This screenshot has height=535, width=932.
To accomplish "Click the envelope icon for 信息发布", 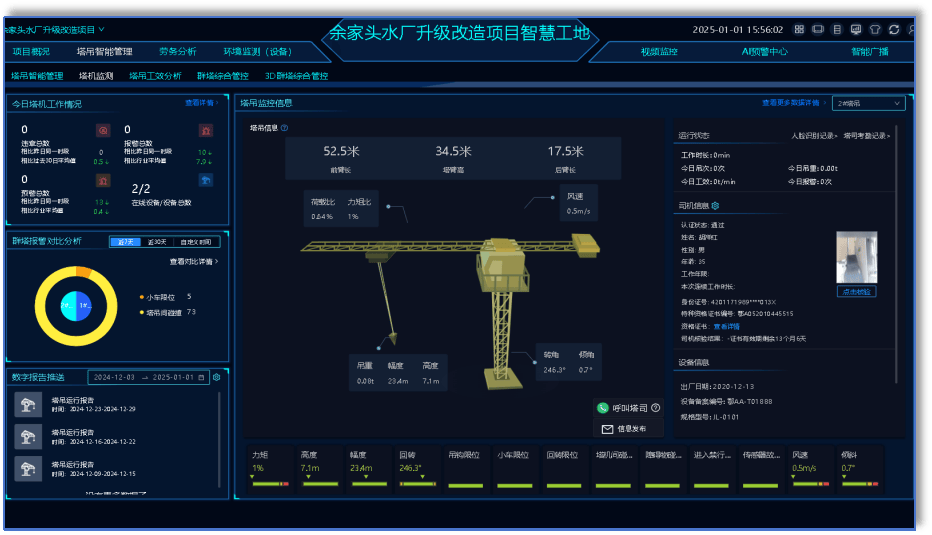I will tap(606, 429).
